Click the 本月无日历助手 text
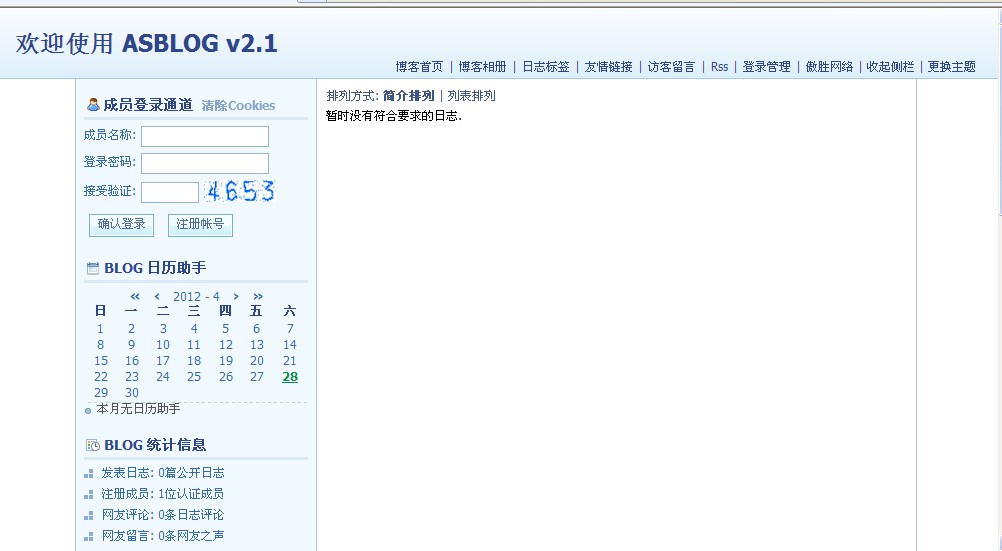The width and height of the screenshot is (1002, 551). point(138,409)
